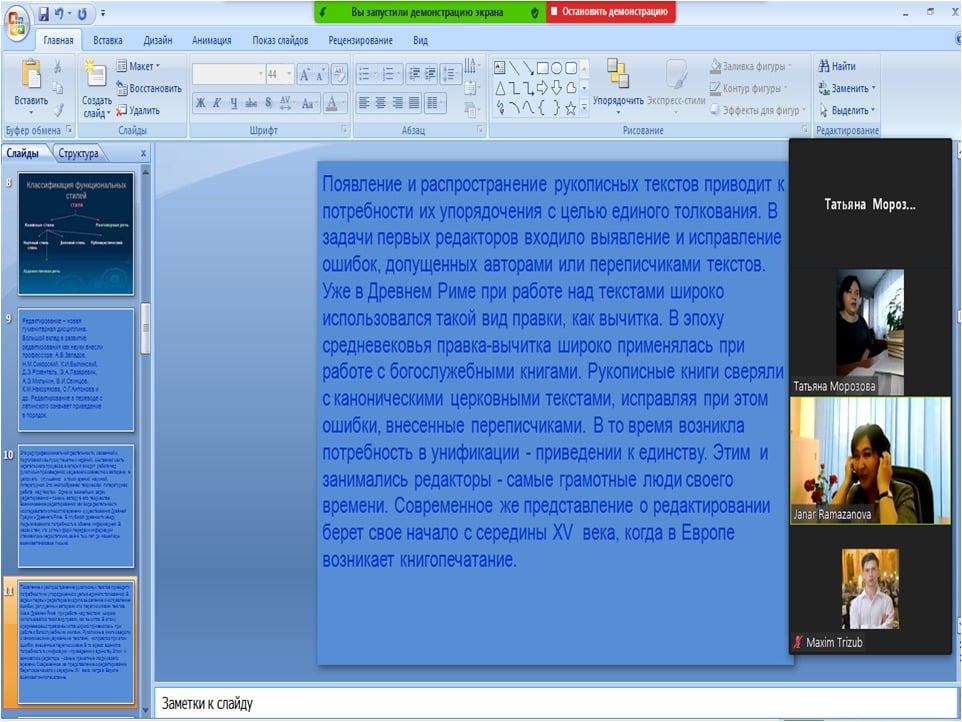Click the bulleted list icon
This screenshot has width=962, height=722.
pyautogui.click(x=364, y=75)
